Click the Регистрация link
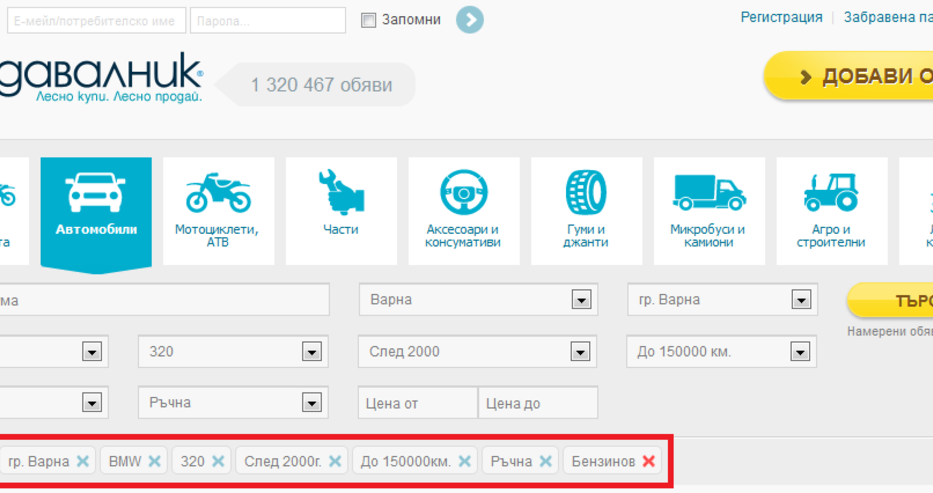 coord(781,17)
